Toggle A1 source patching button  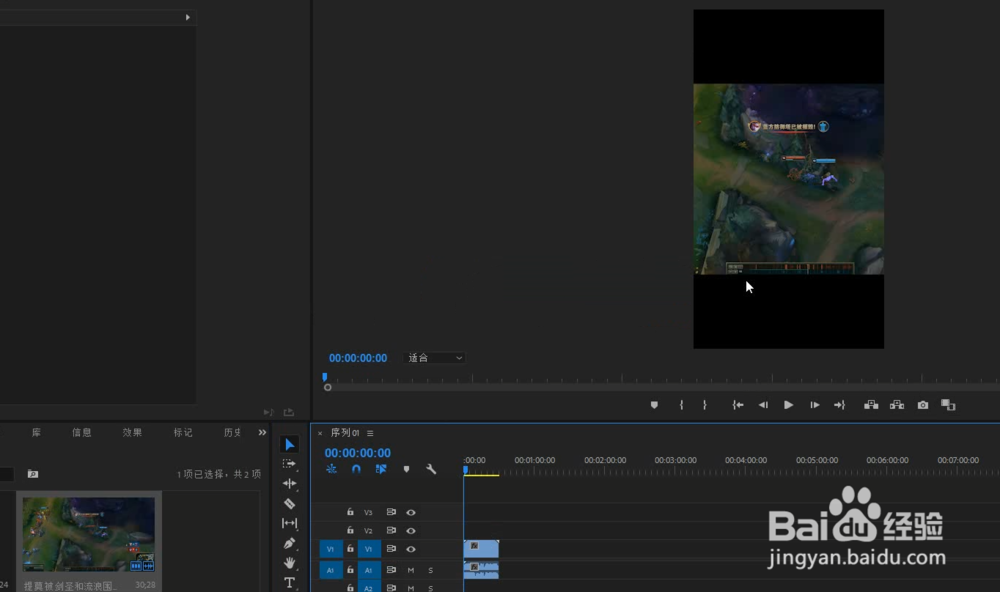point(330,570)
